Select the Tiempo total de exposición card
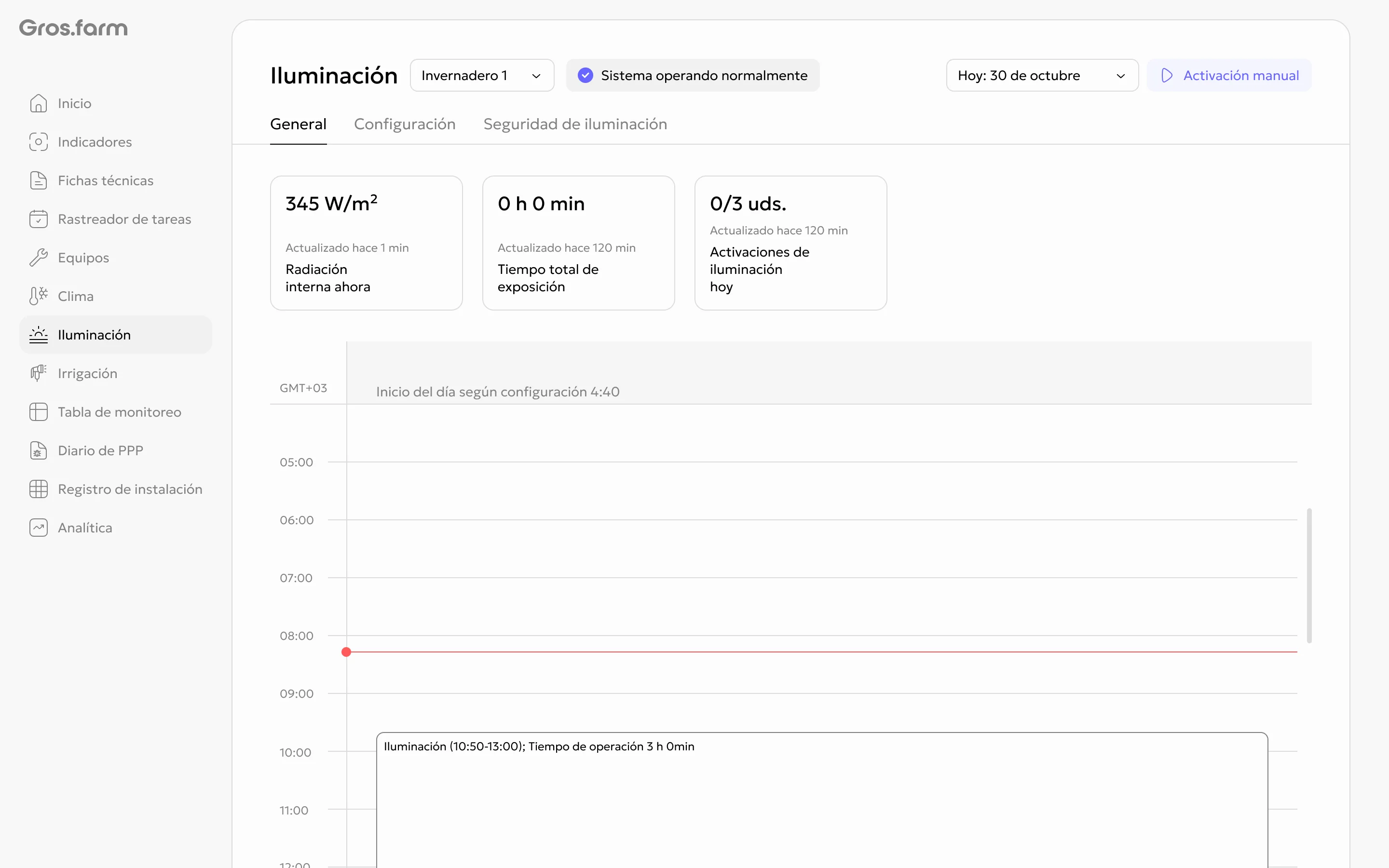 pos(579,243)
